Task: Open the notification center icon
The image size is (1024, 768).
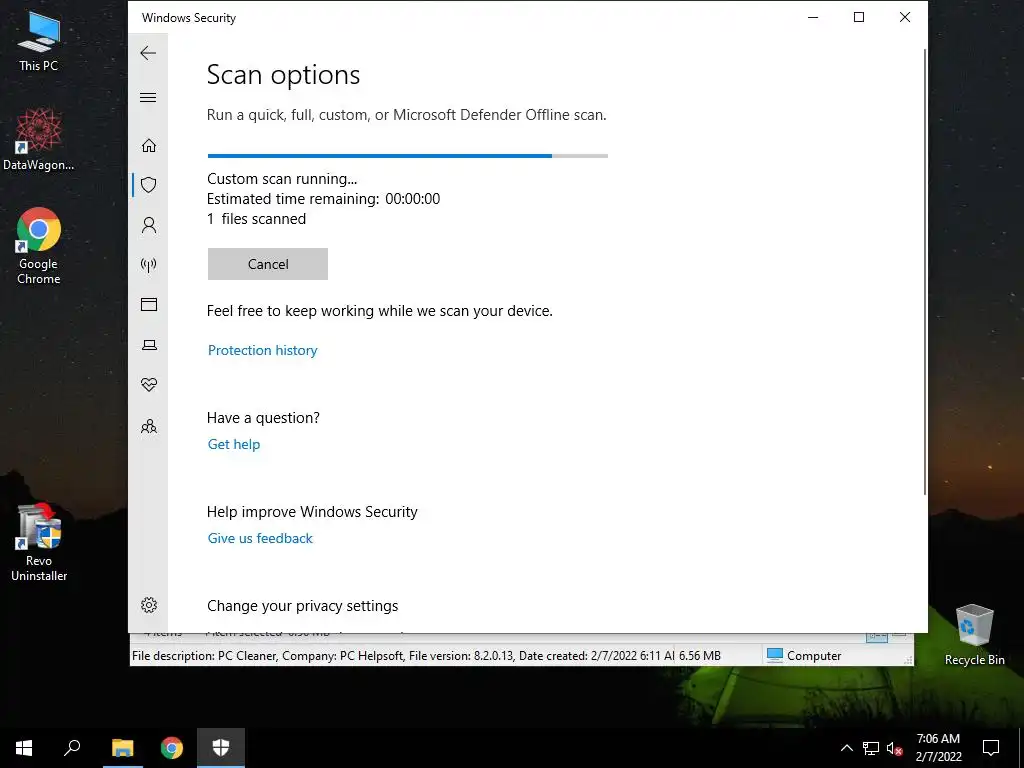Action: pos(991,748)
